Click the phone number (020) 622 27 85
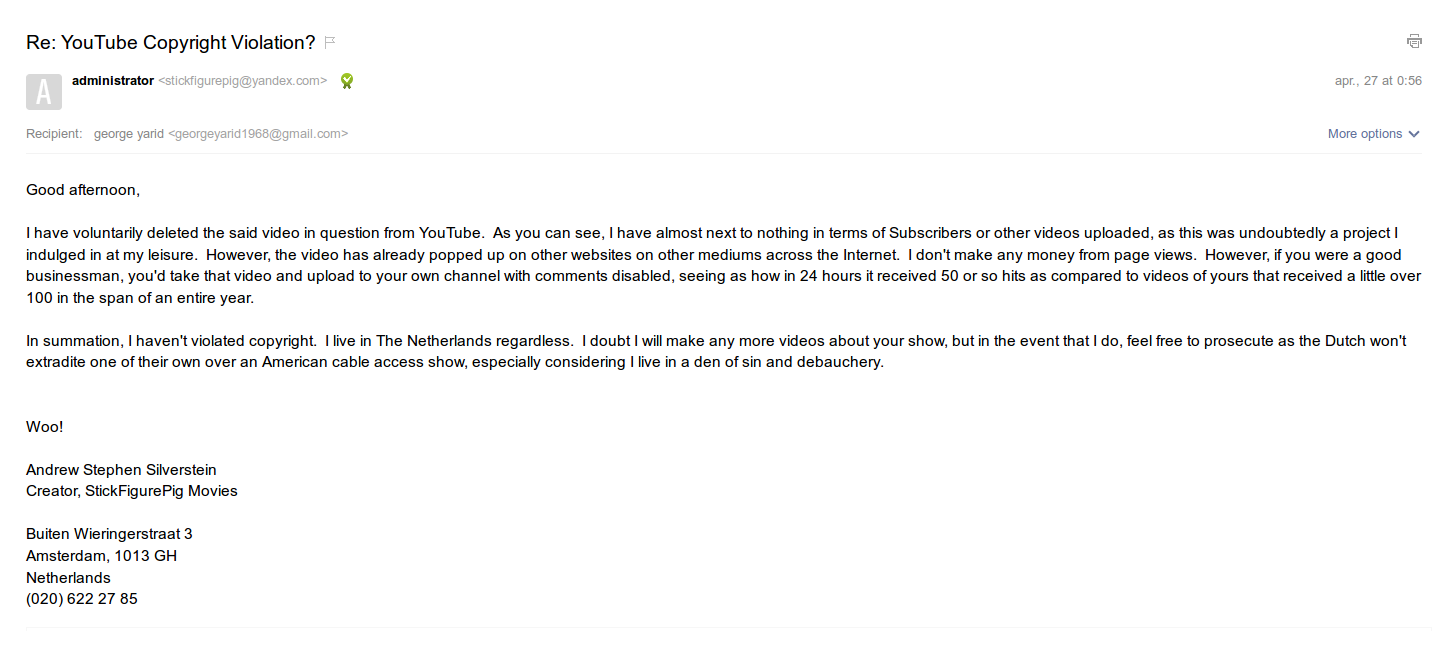 click(x=82, y=599)
